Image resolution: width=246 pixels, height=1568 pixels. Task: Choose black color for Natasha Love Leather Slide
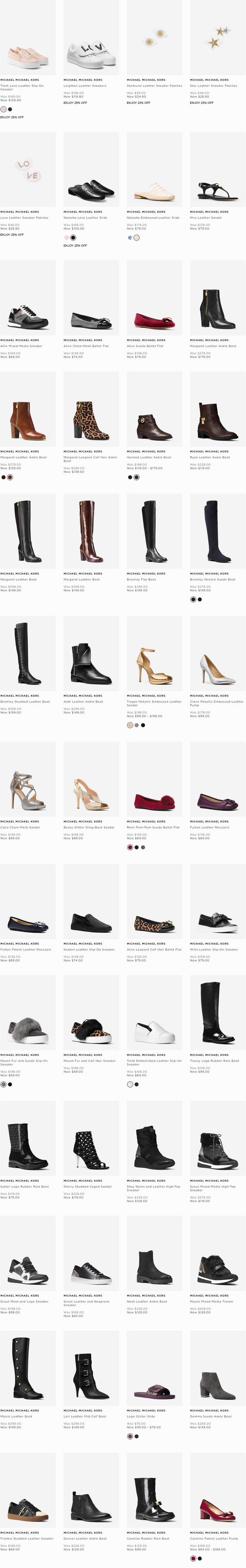[73, 237]
